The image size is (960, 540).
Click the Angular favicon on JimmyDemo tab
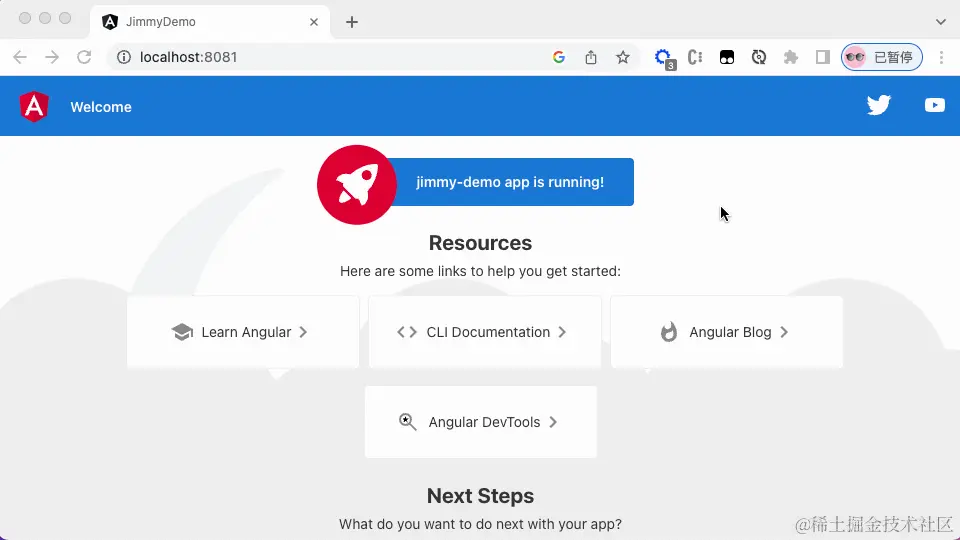[x=110, y=22]
